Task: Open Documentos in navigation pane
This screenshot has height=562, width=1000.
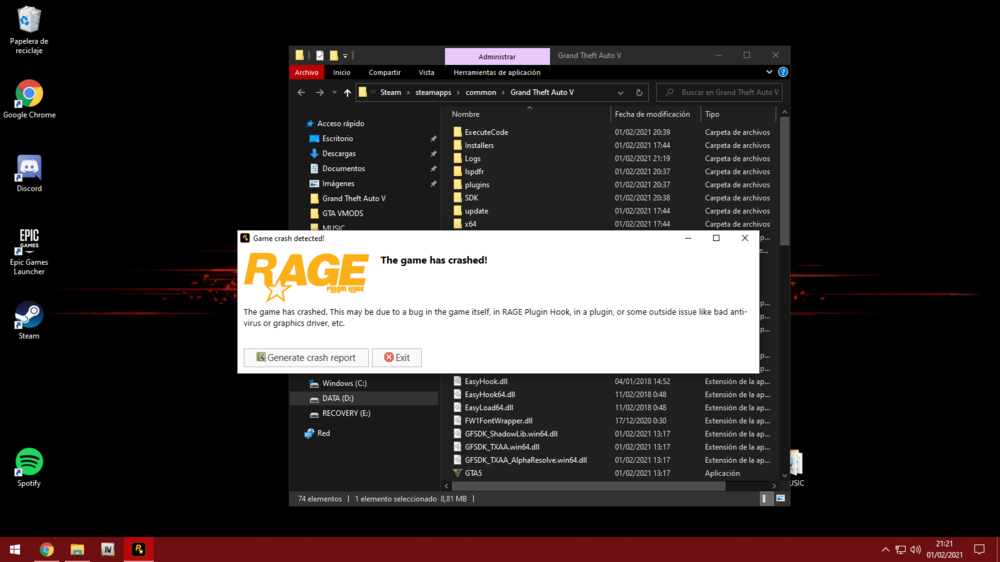Action: click(x=343, y=168)
